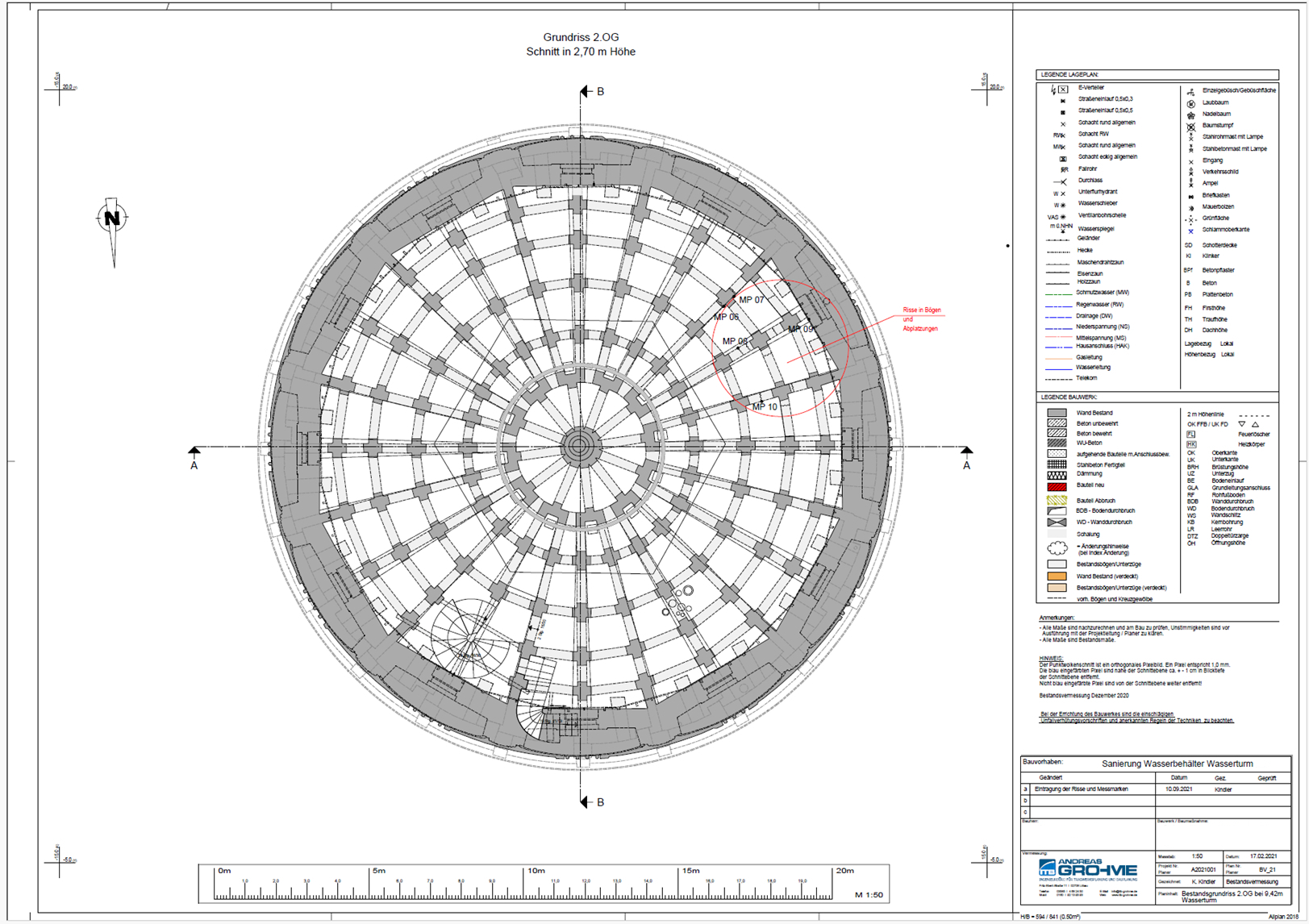Click the Schacht eckig allgemein symbol
This screenshot has height=924, width=1309.
[1062, 158]
